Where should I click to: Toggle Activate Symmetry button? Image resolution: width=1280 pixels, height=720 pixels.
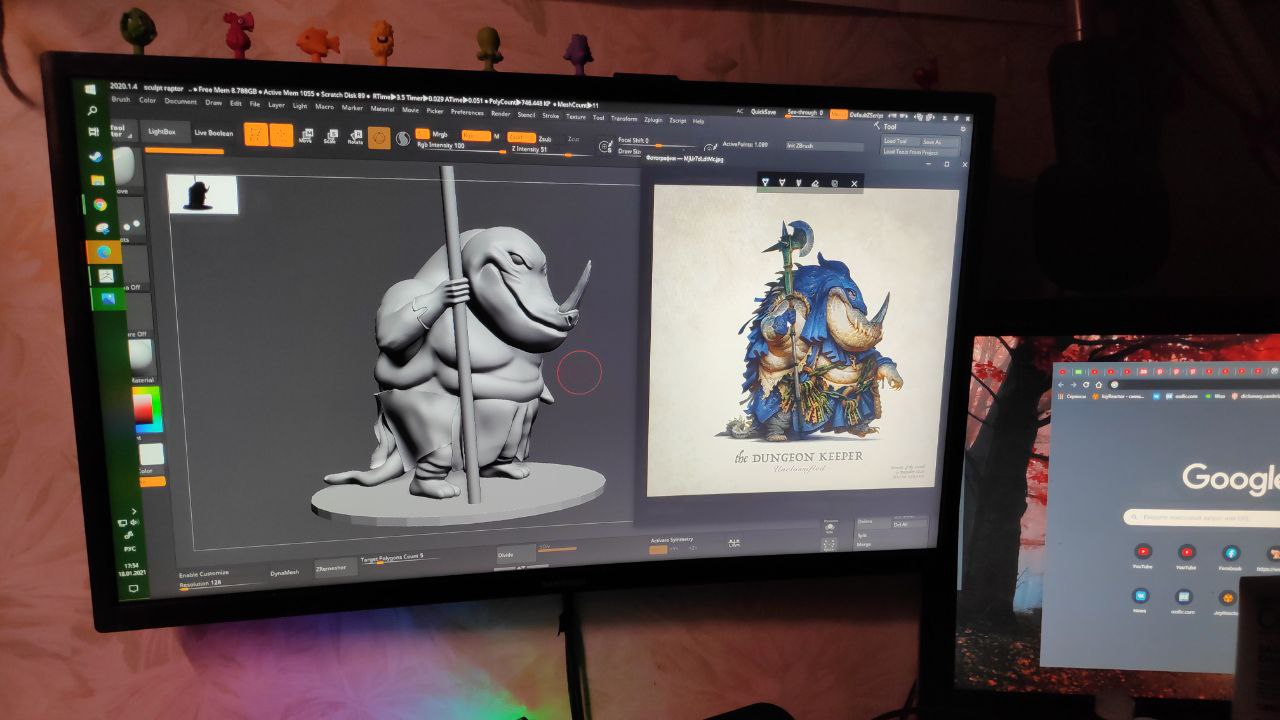tap(657, 549)
